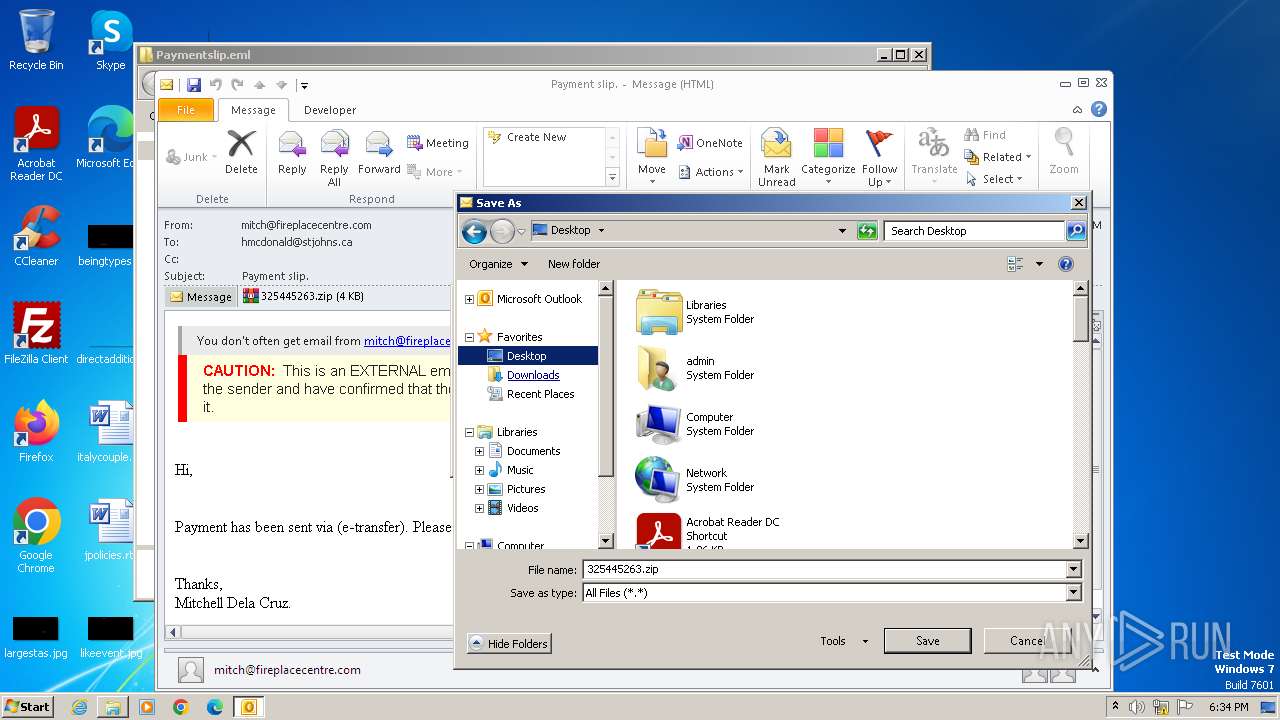Image resolution: width=1280 pixels, height=720 pixels.
Task: Collapse the Favorites tree node
Action: 469,337
